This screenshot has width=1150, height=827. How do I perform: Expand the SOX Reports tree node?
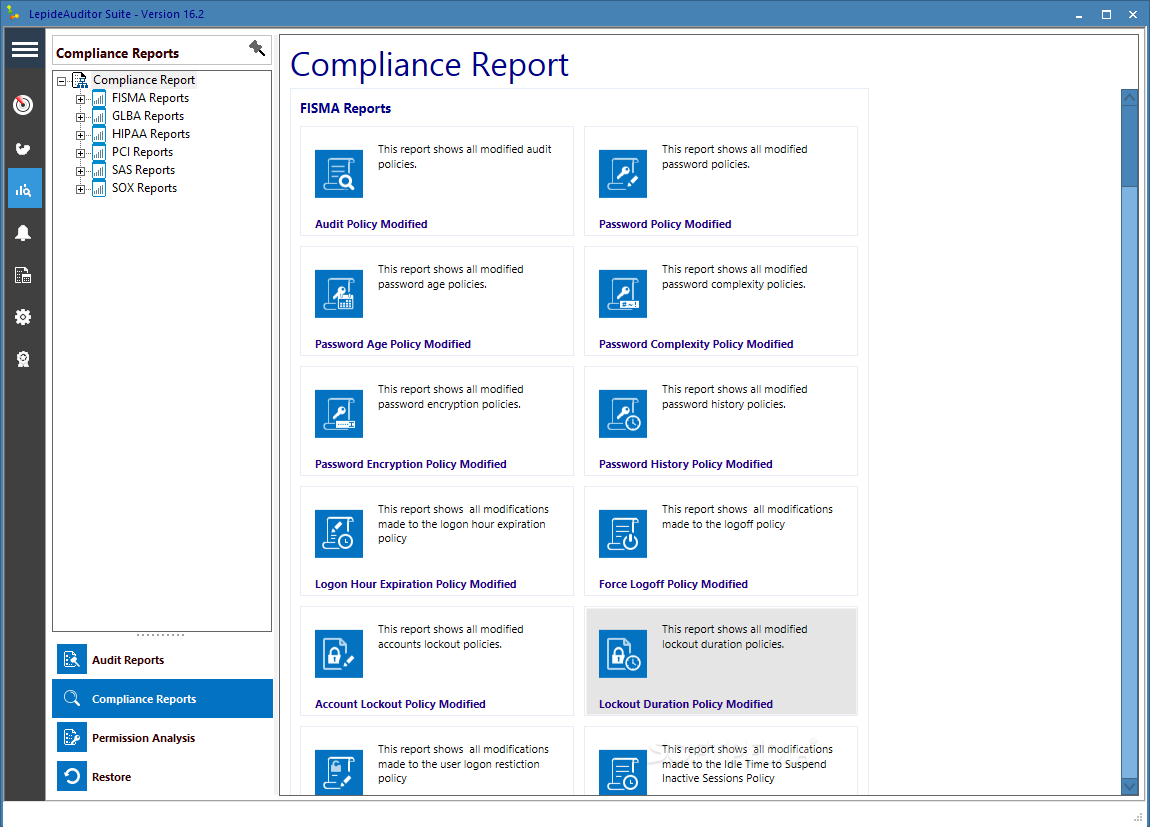coord(80,189)
